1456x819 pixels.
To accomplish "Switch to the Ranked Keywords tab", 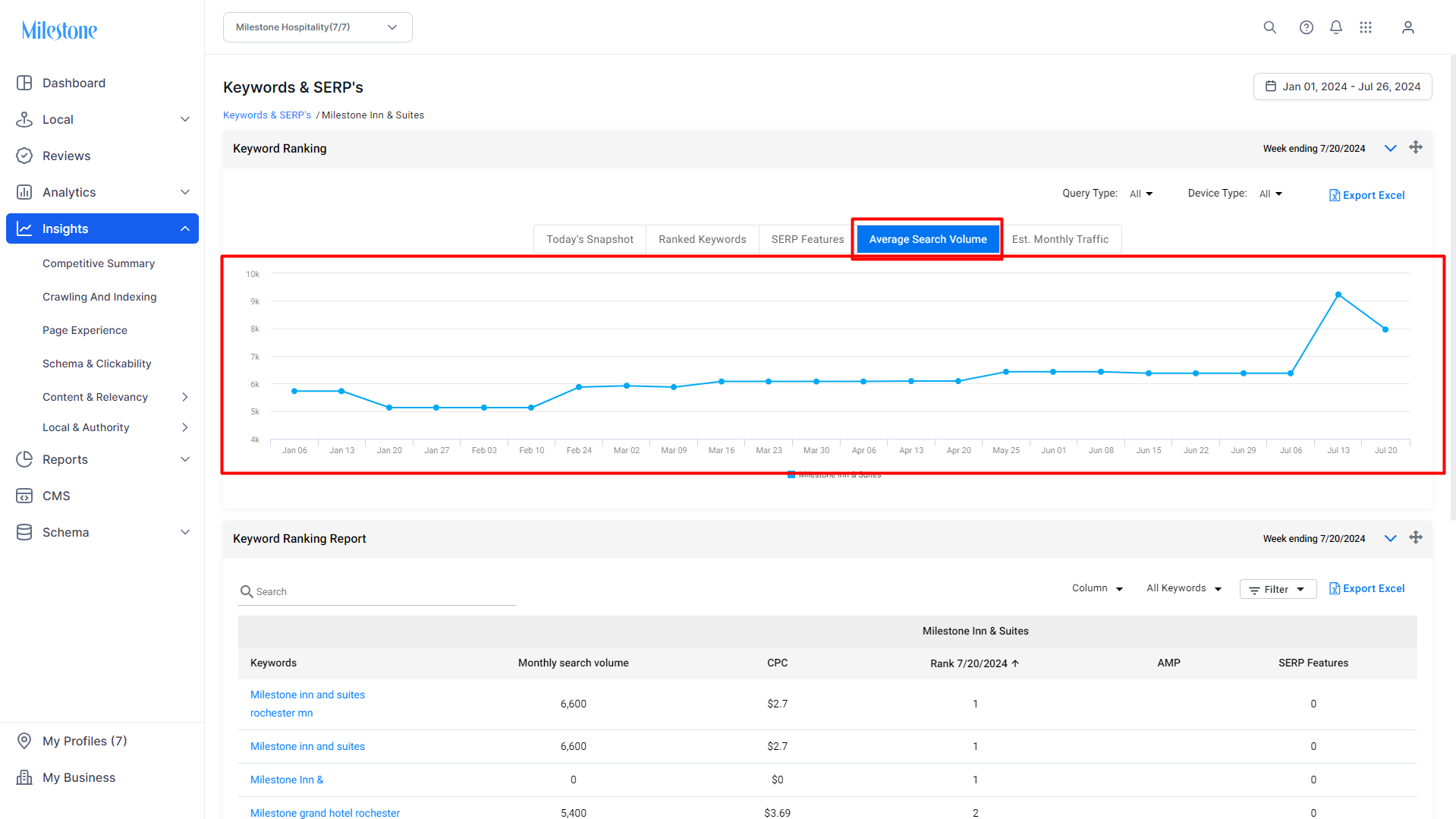I will [702, 239].
